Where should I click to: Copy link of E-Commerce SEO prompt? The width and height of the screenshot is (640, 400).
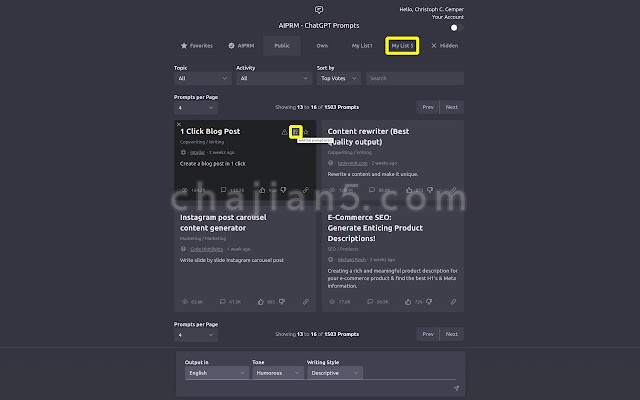pyautogui.click(x=453, y=302)
